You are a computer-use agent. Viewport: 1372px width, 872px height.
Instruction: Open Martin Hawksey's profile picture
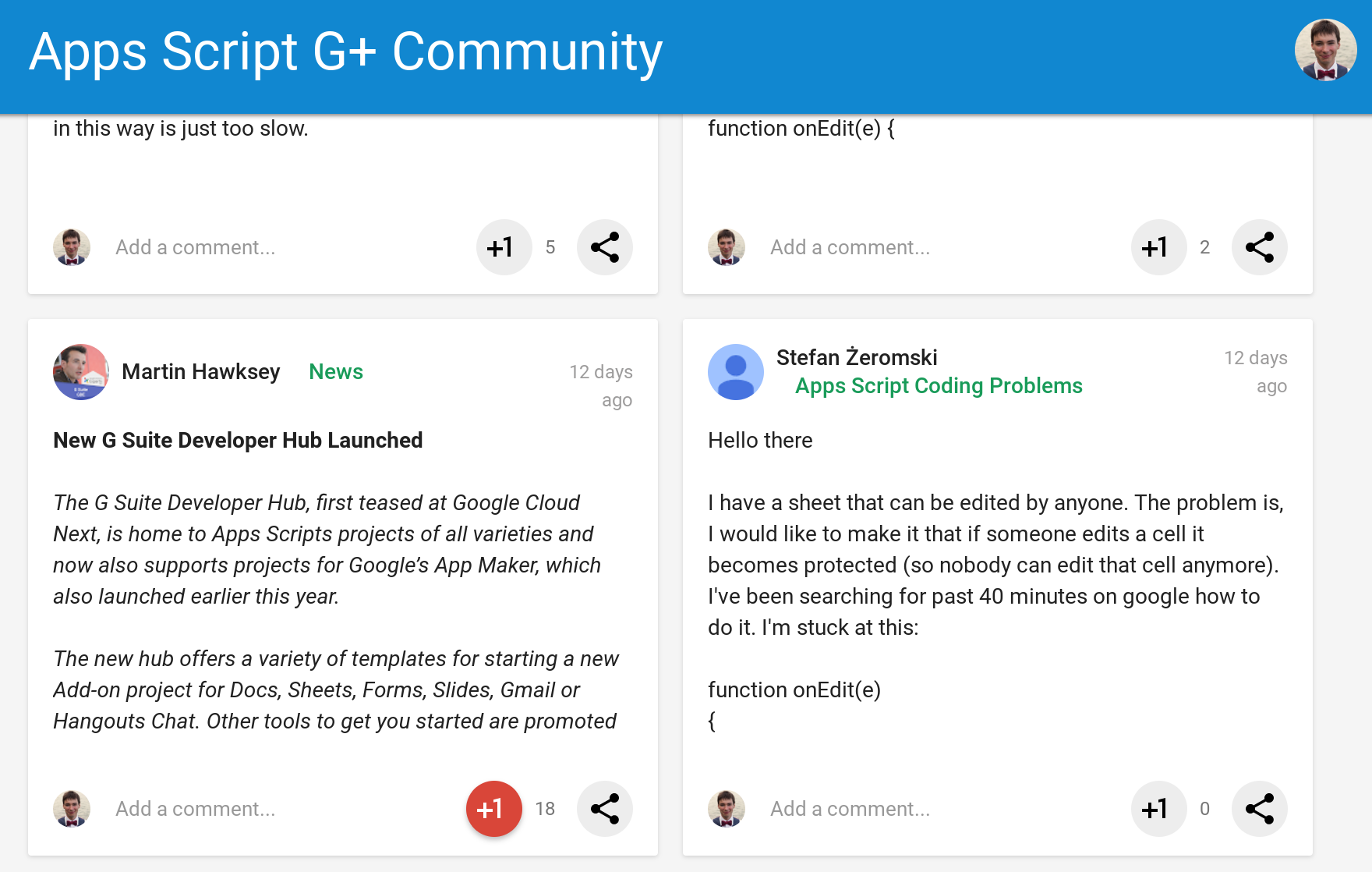click(x=80, y=372)
